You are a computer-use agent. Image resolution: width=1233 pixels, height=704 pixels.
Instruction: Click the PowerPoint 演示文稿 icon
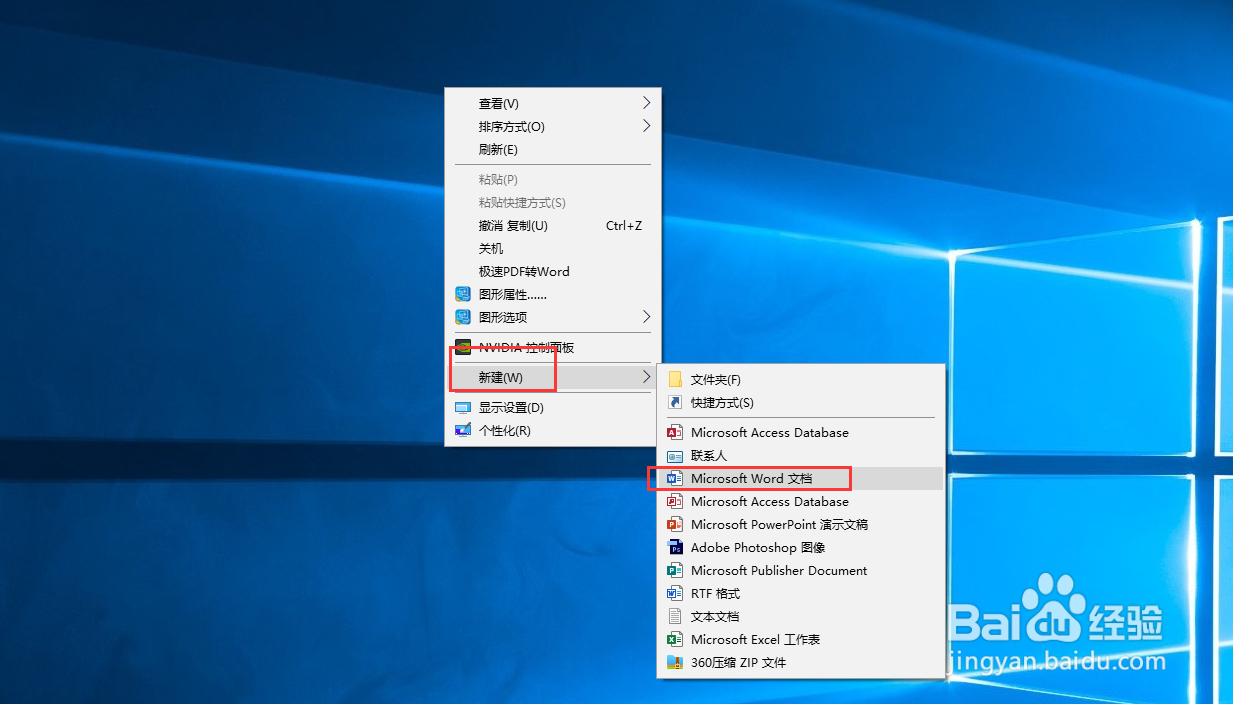(x=675, y=525)
